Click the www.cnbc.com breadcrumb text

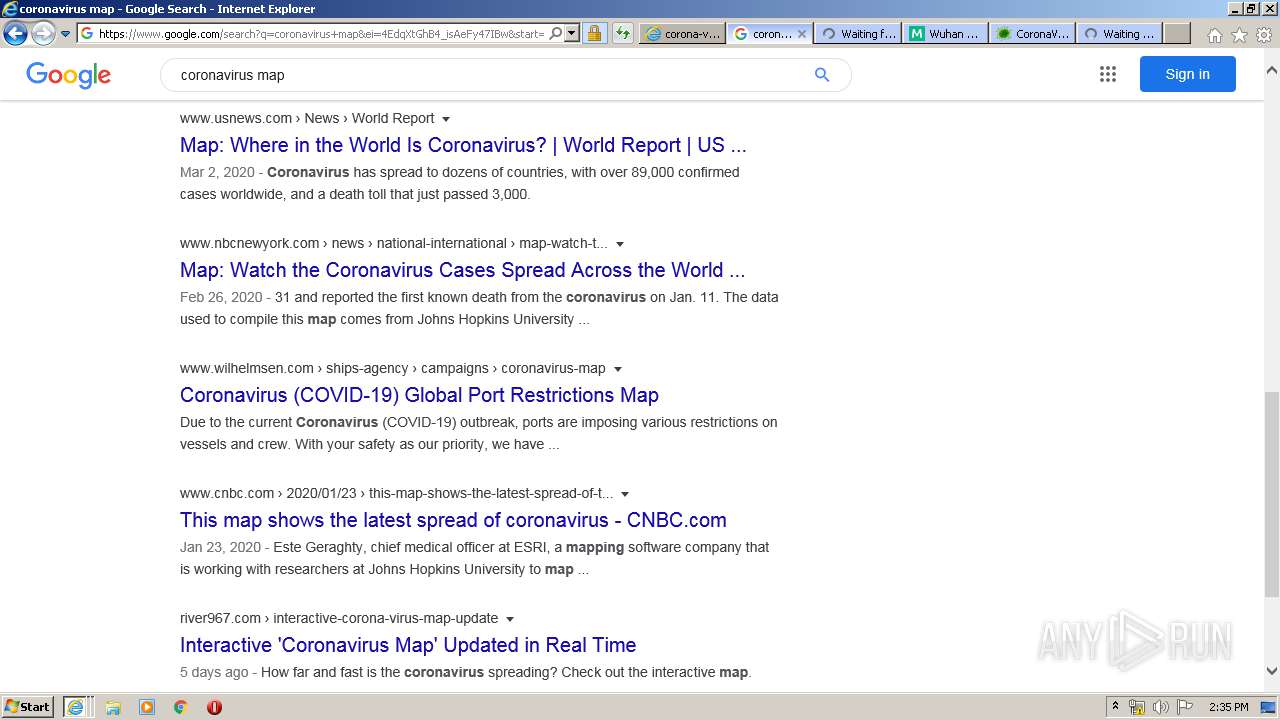coord(227,493)
